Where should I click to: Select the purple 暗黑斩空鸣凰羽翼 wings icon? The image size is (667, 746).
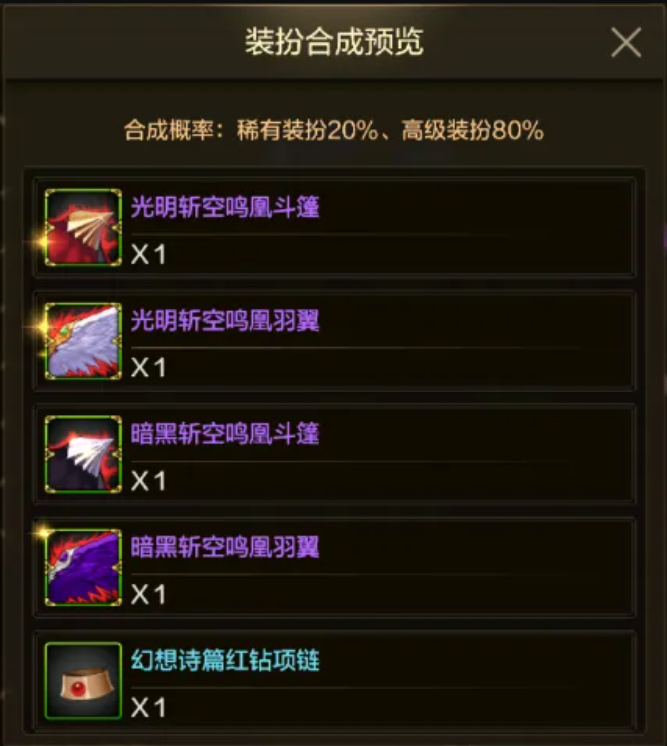[83, 568]
